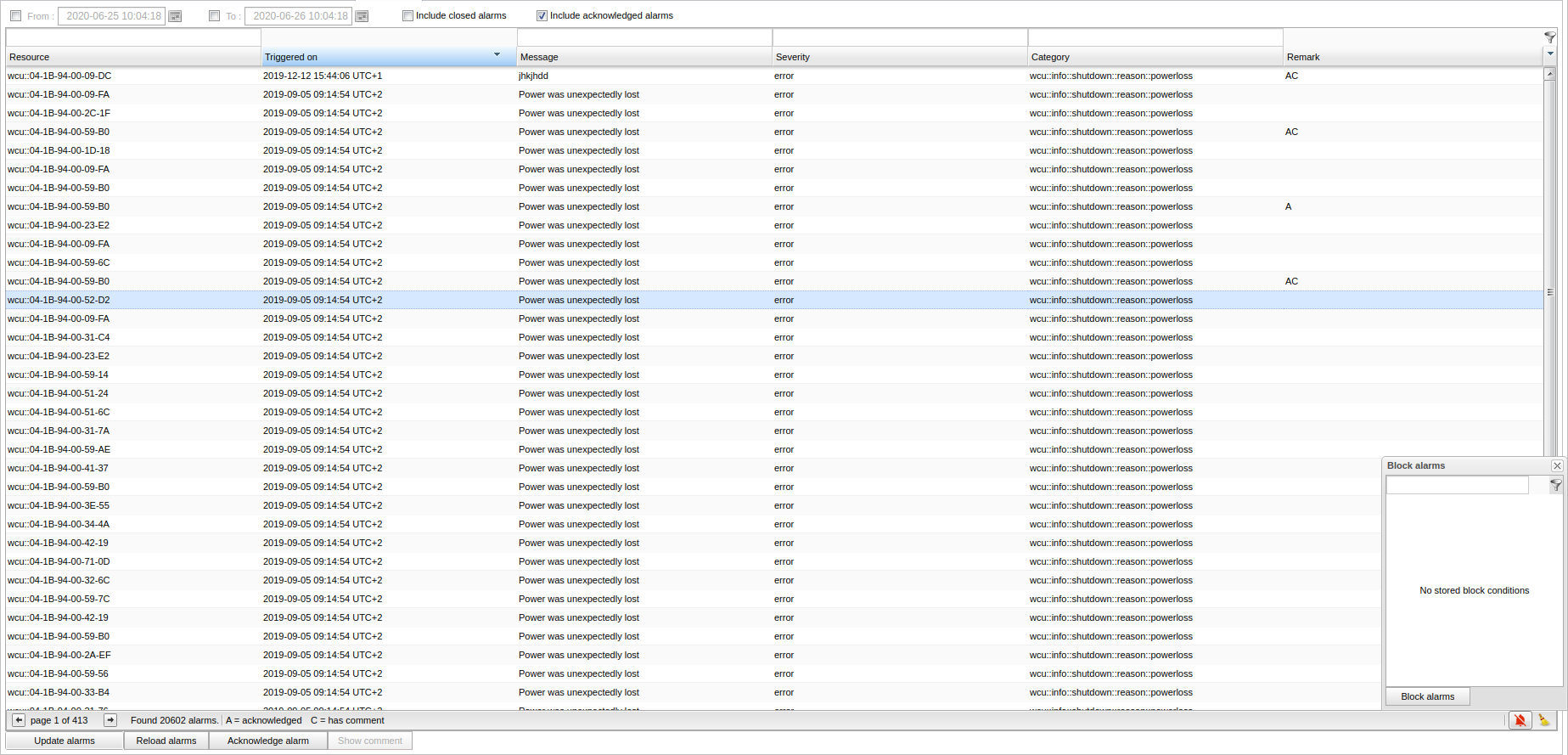The width and height of the screenshot is (1568, 755).
Task: Sort by the Severity column header
Action: point(899,57)
